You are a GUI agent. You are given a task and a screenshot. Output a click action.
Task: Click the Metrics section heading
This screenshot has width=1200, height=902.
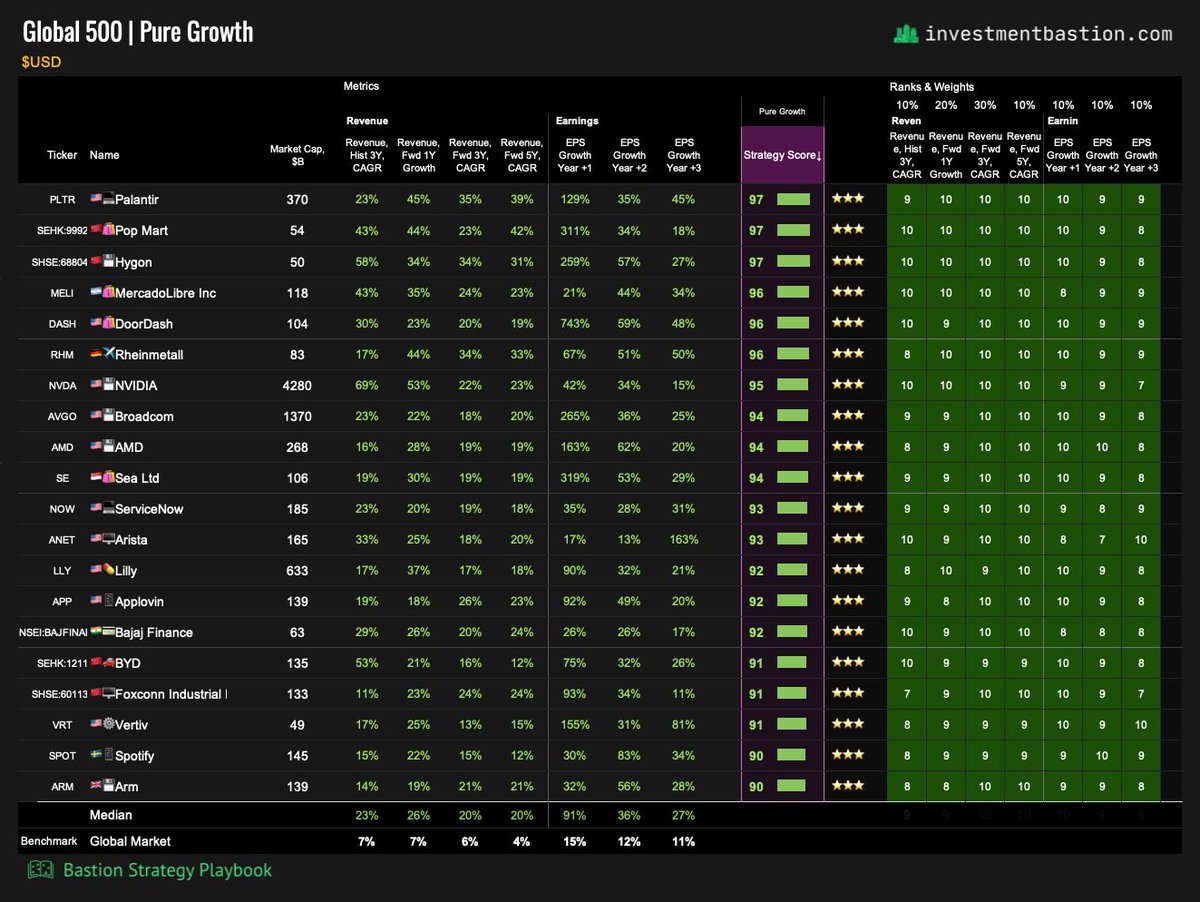361,87
